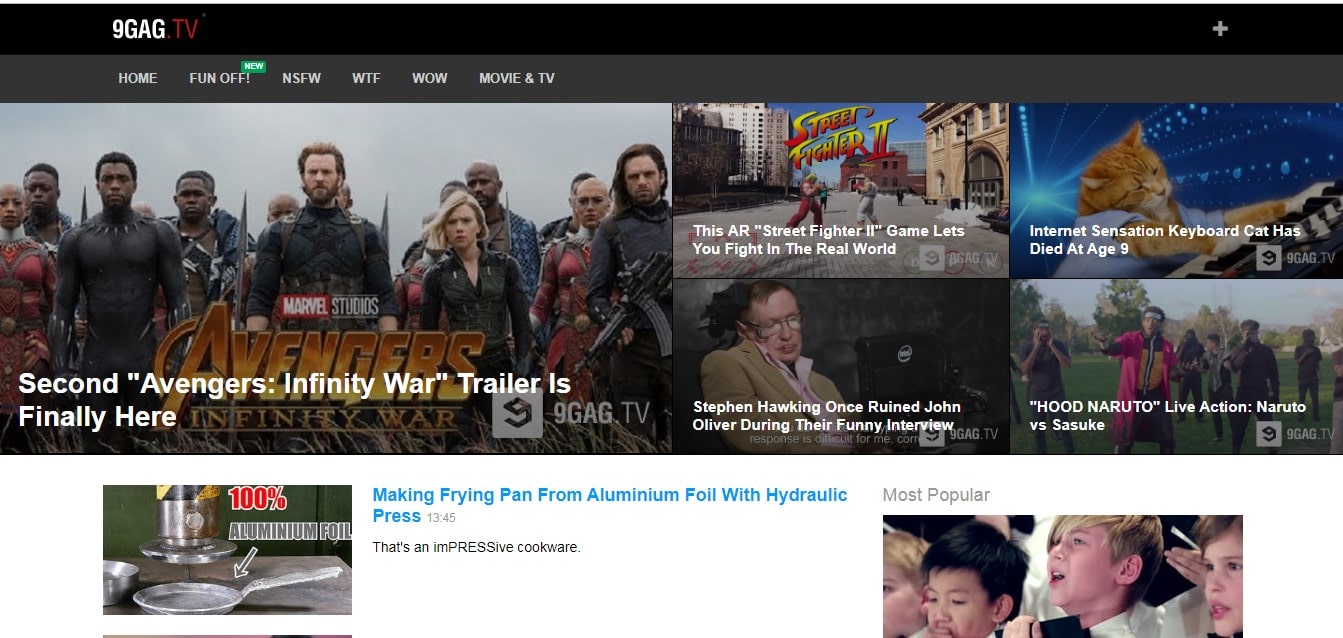Click the aluminium foil frying pan thumbnail

pyautogui.click(x=227, y=549)
